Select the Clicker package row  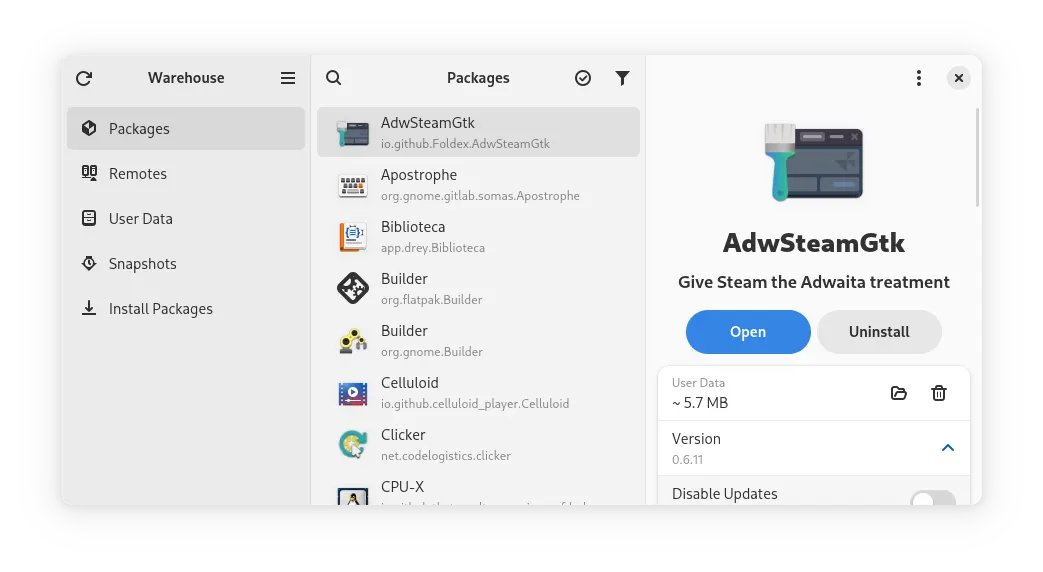[x=478, y=444]
